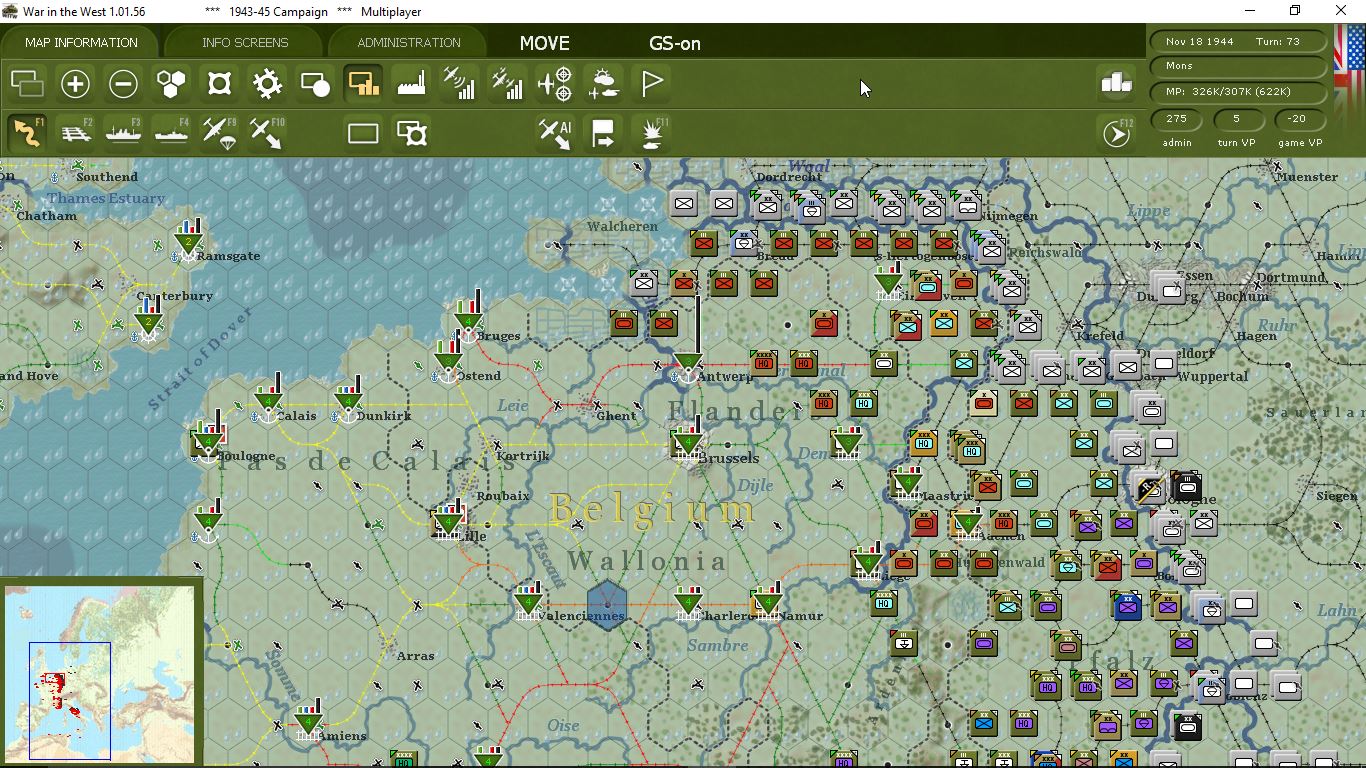Screen dimensions: 1366x768
Task: Click the MOVE mode label
Action: pyautogui.click(x=545, y=43)
